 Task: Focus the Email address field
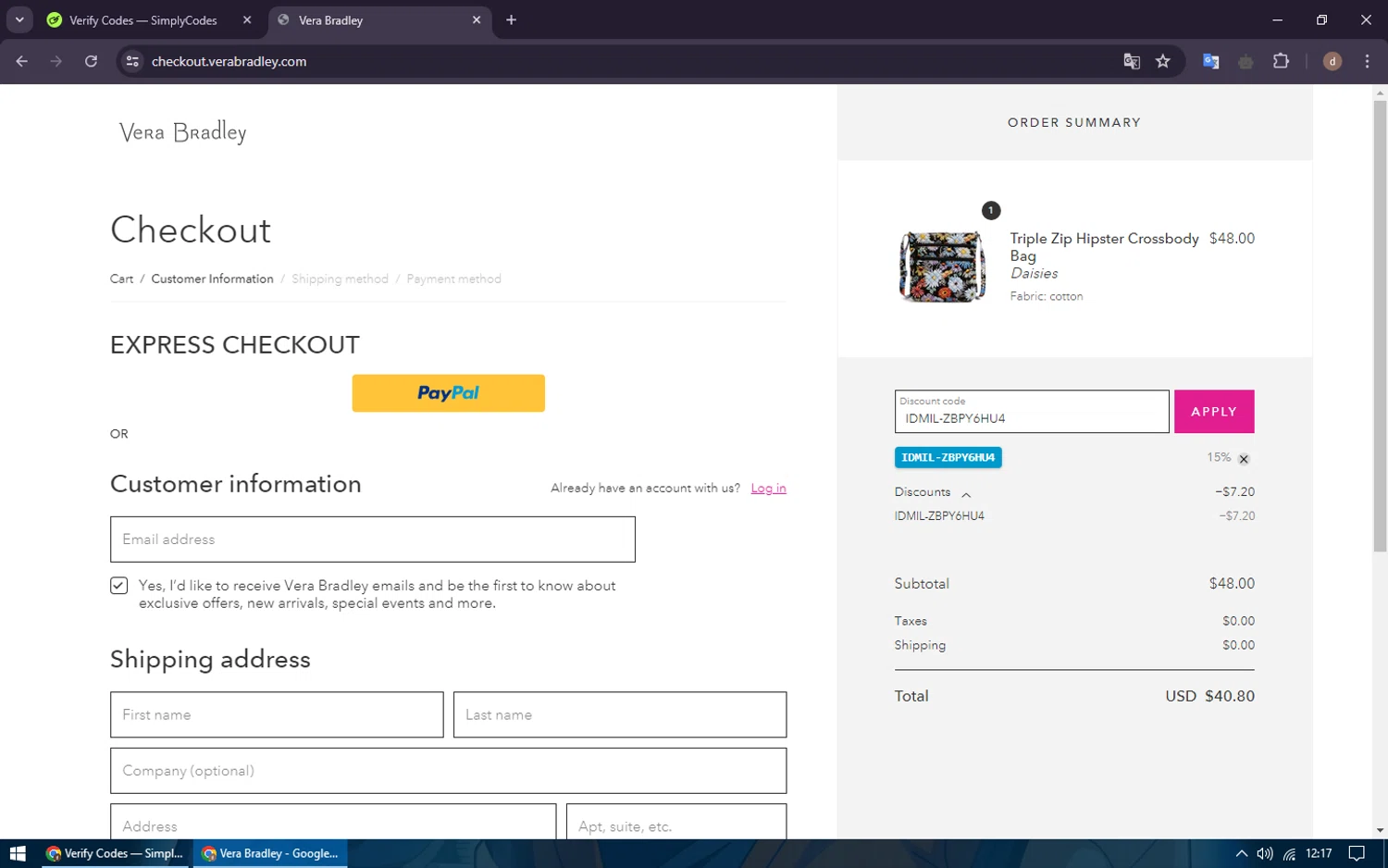pos(373,539)
